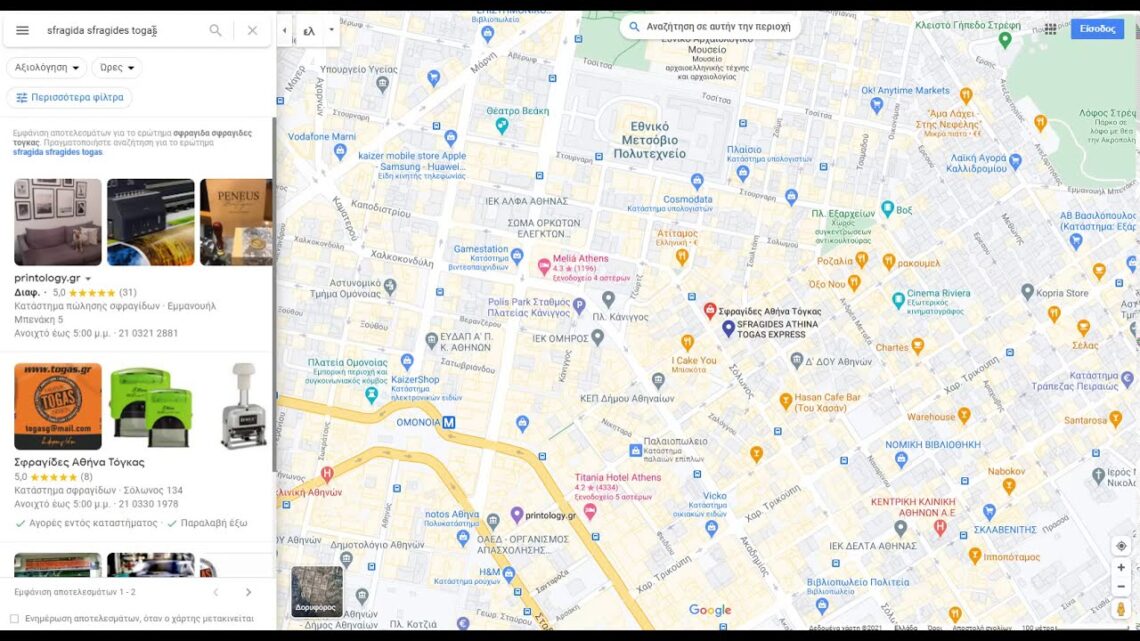The image size is (1140, 641).
Task: Go to previous results page arrow
Action: 216,592
